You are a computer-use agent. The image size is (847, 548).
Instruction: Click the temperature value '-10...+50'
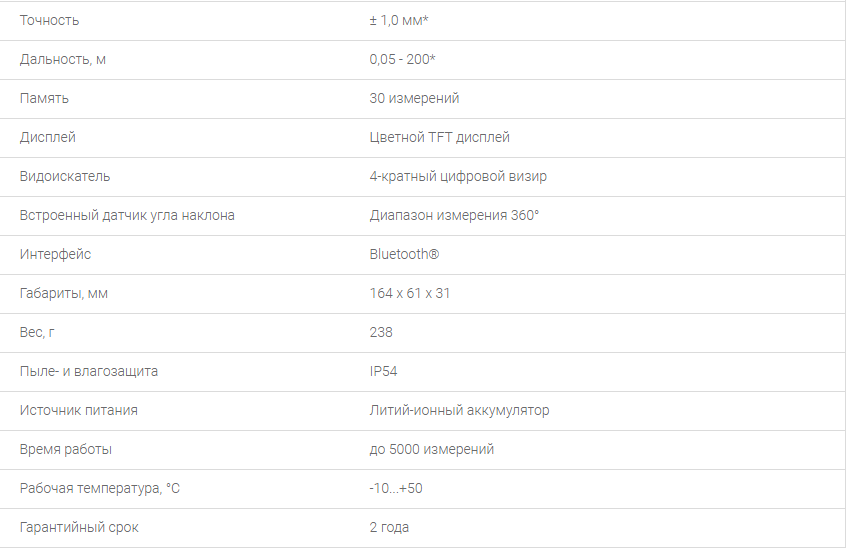[x=396, y=488]
